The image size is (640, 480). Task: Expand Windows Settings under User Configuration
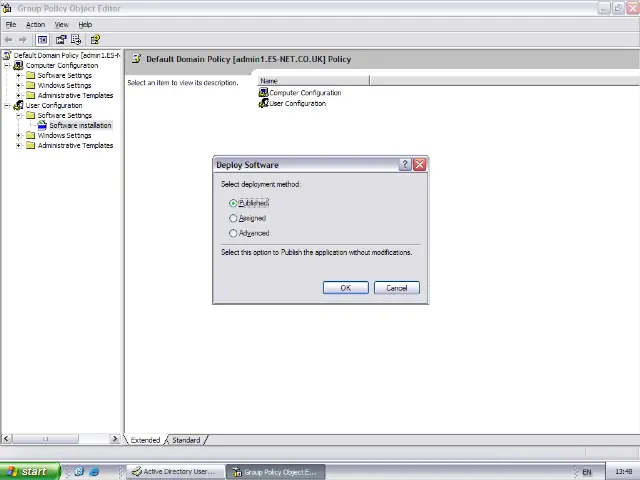point(19,136)
